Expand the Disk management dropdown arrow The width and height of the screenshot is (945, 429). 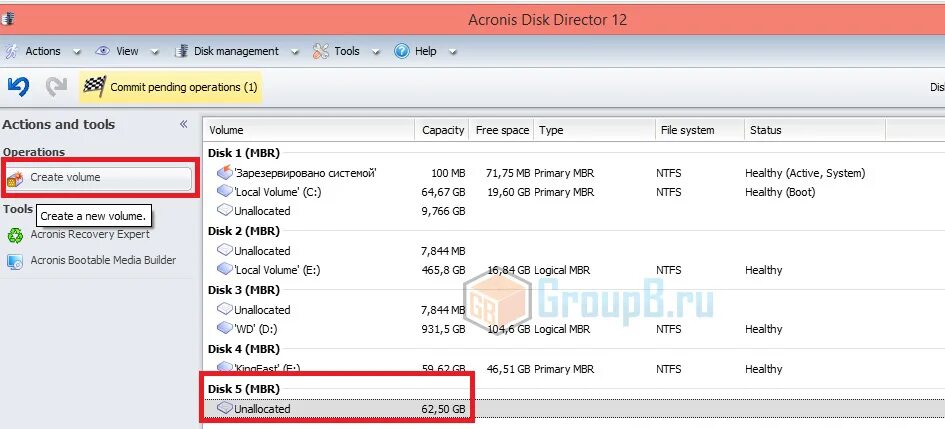click(x=296, y=52)
